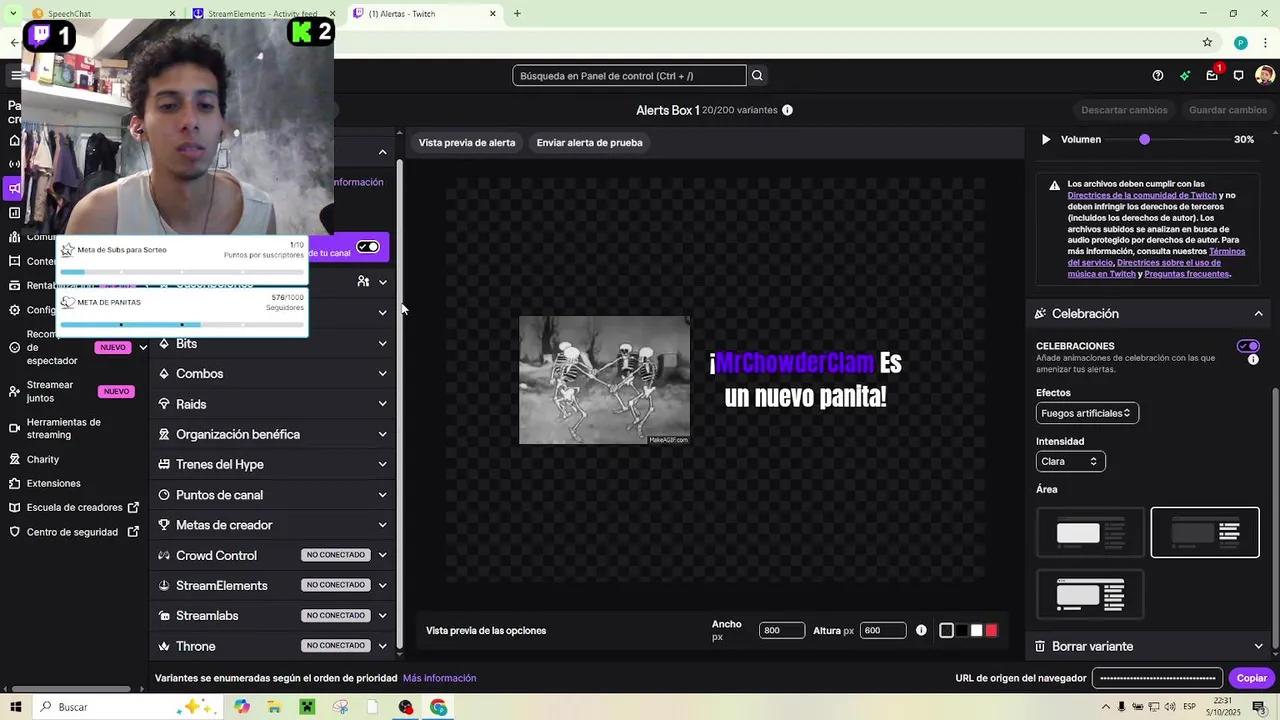1280x720 pixels.
Task: Bookmark this page with star icon
Action: point(1207,43)
